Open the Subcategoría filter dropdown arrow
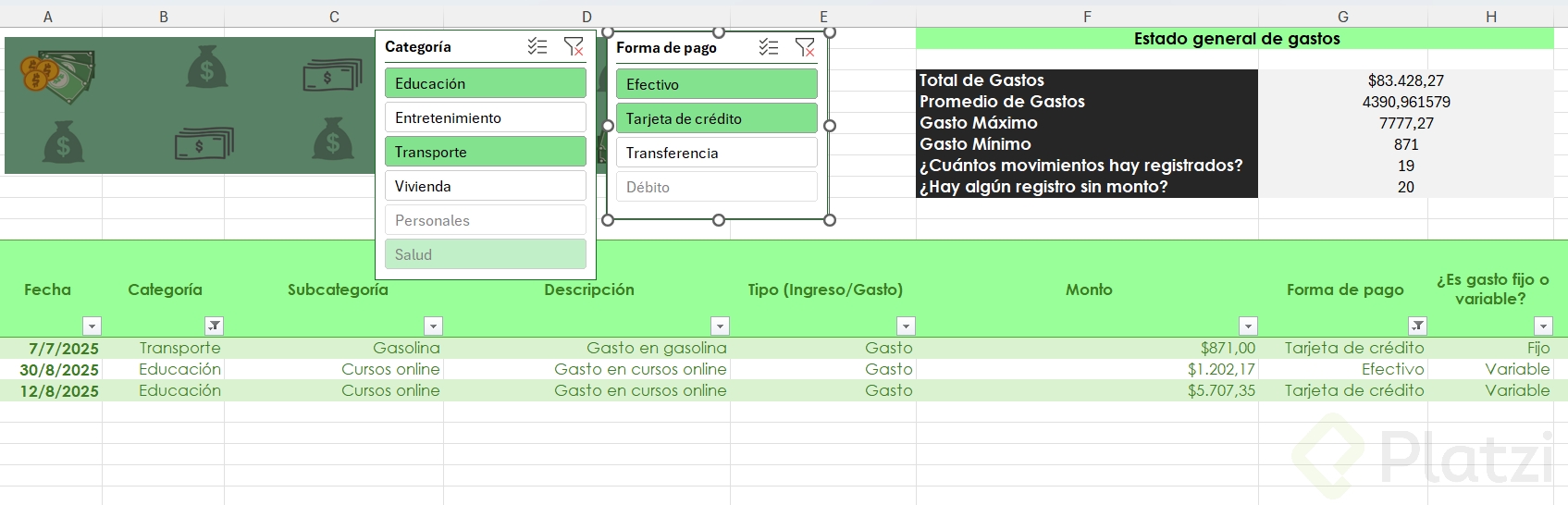 433,326
